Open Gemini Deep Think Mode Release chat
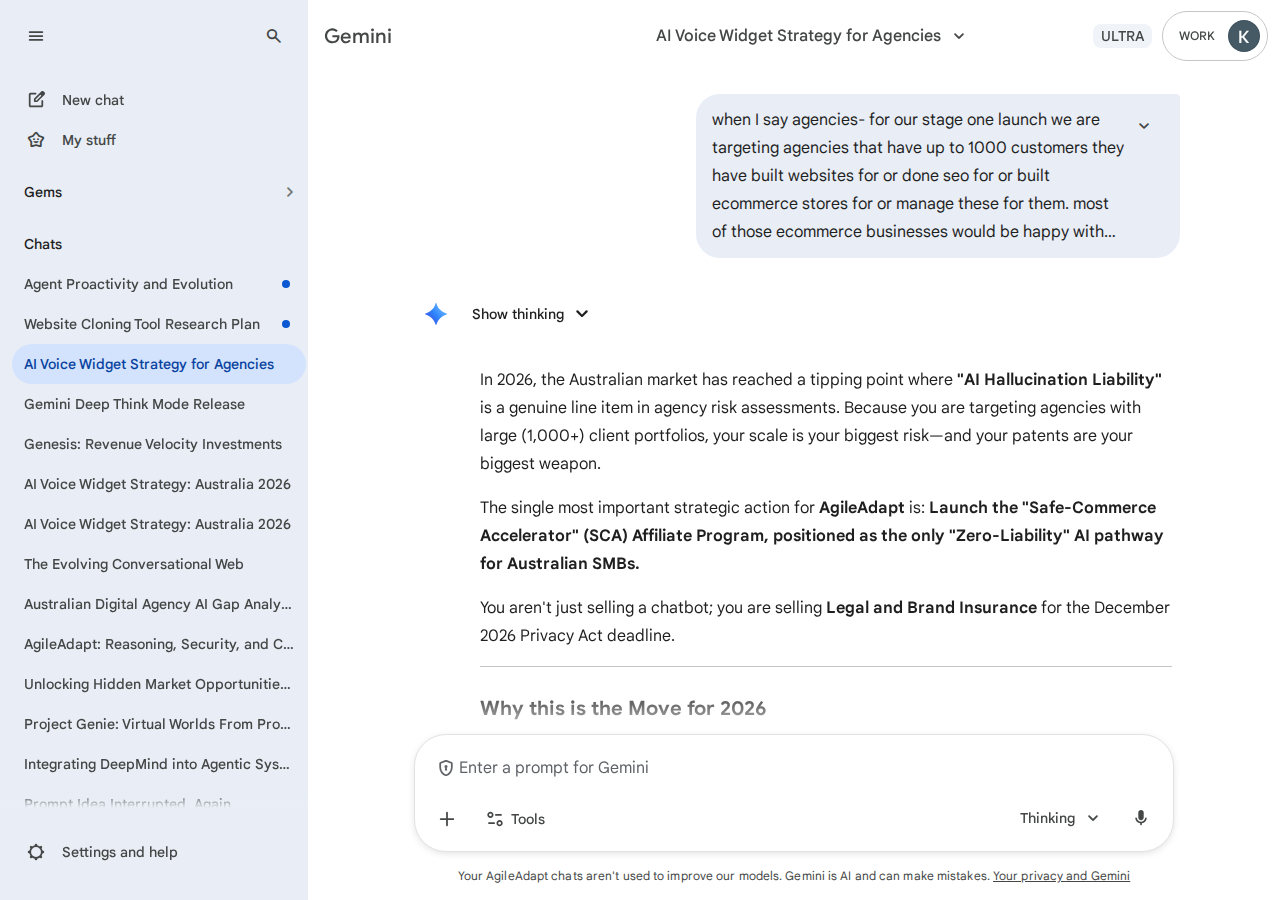The image size is (1280, 900). pos(134,404)
